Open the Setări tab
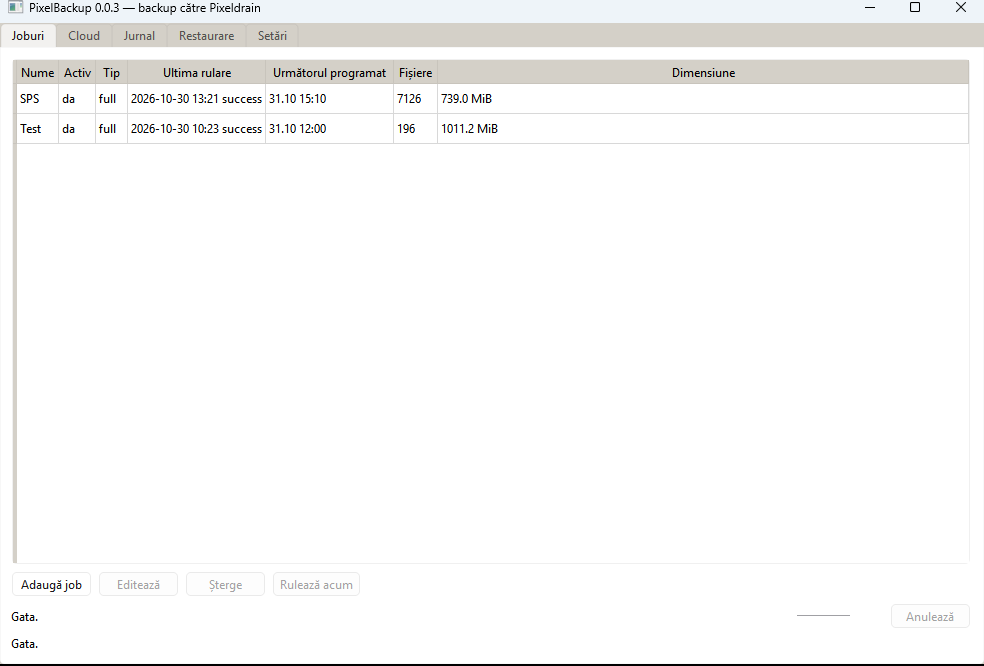The height and width of the screenshot is (666, 984). click(272, 36)
